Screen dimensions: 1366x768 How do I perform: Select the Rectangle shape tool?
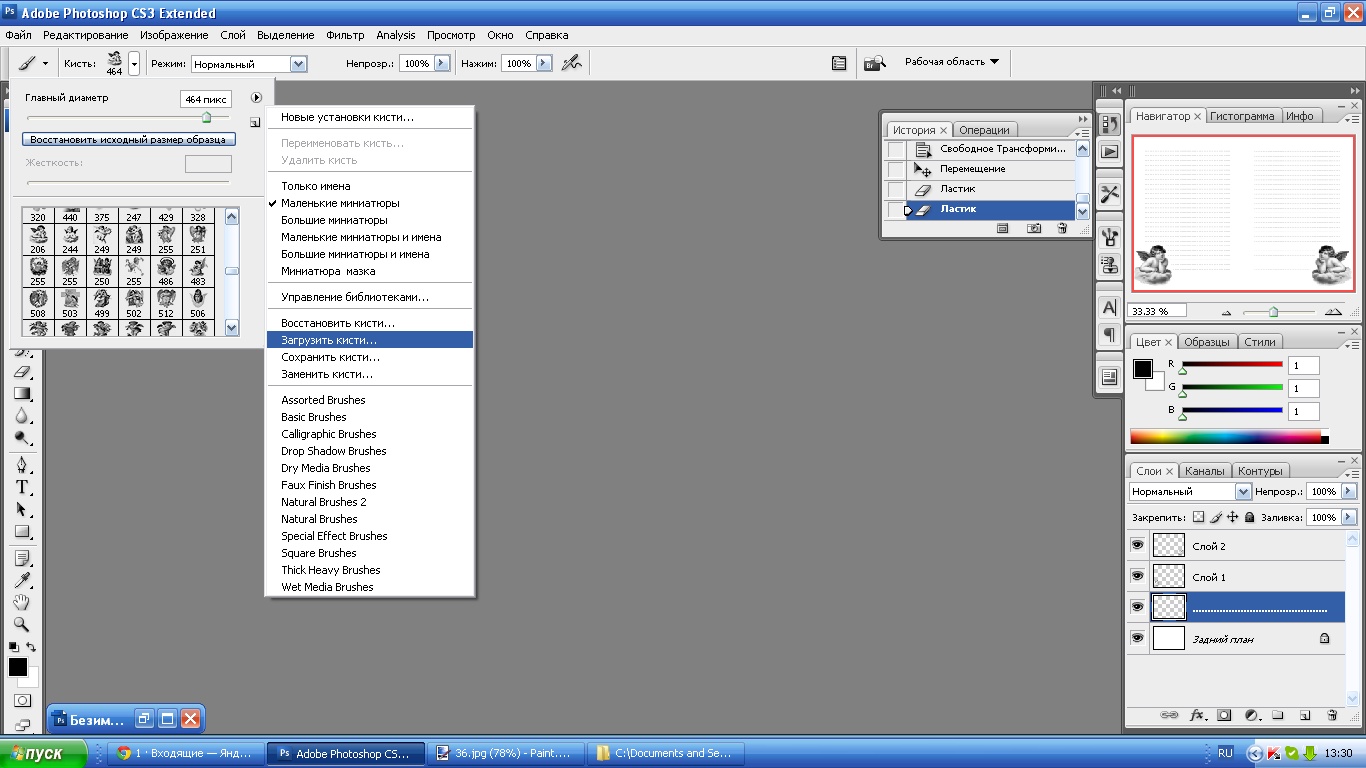[x=22, y=531]
